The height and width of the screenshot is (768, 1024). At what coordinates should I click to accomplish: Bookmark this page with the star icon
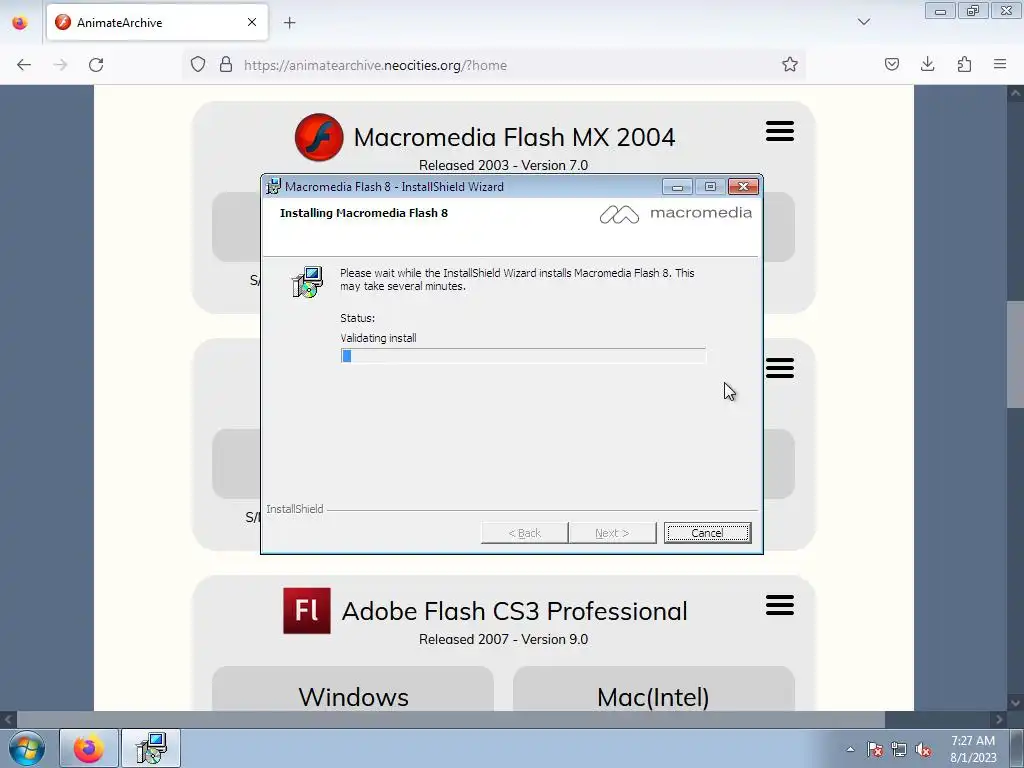tap(790, 65)
